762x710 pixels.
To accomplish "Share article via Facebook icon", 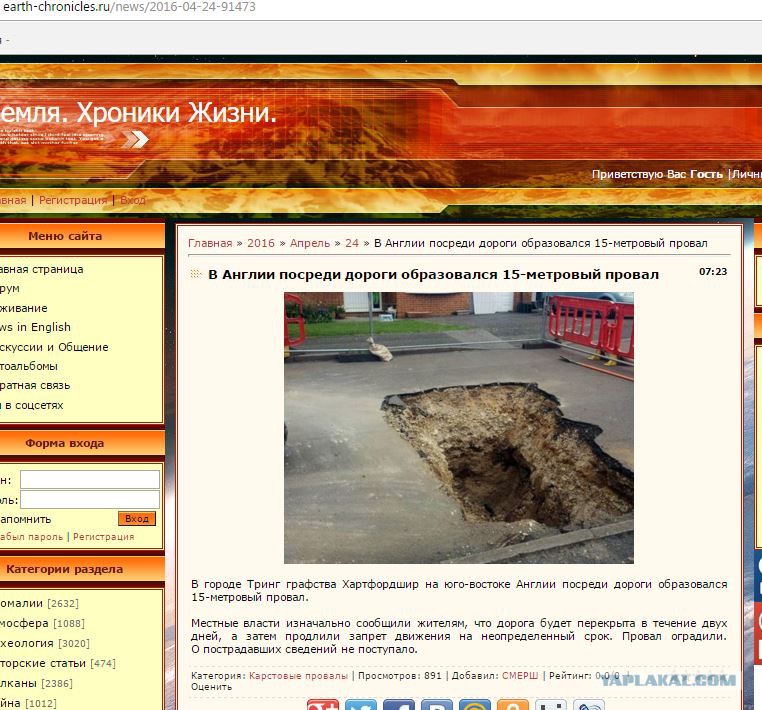I will coord(399,705).
